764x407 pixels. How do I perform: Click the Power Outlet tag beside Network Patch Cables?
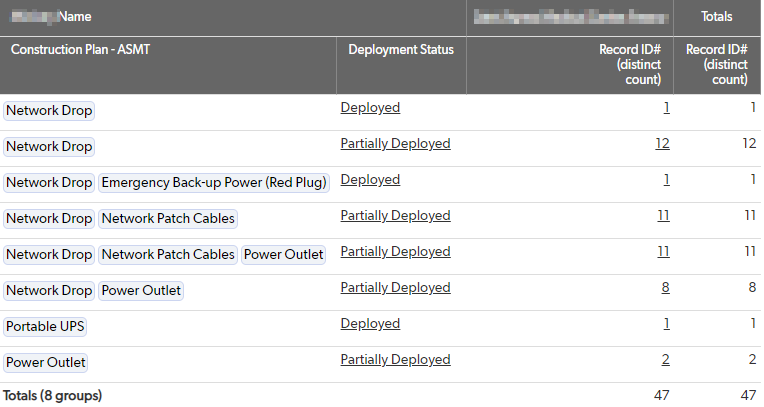click(x=283, y=255)
